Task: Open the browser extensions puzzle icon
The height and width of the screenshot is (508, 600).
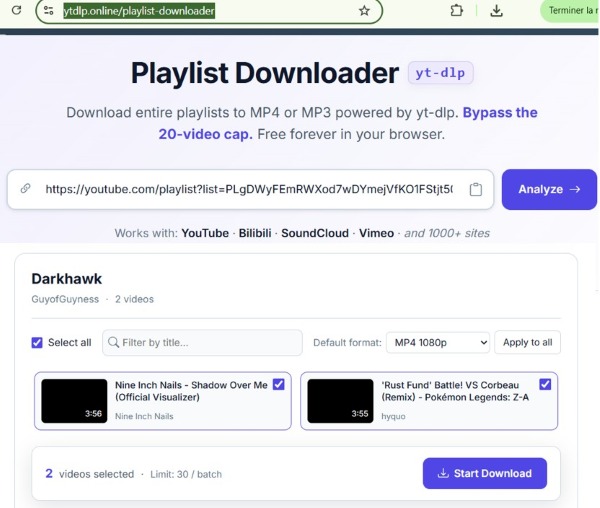Action: pyautogui.click(x=456, y=10)
